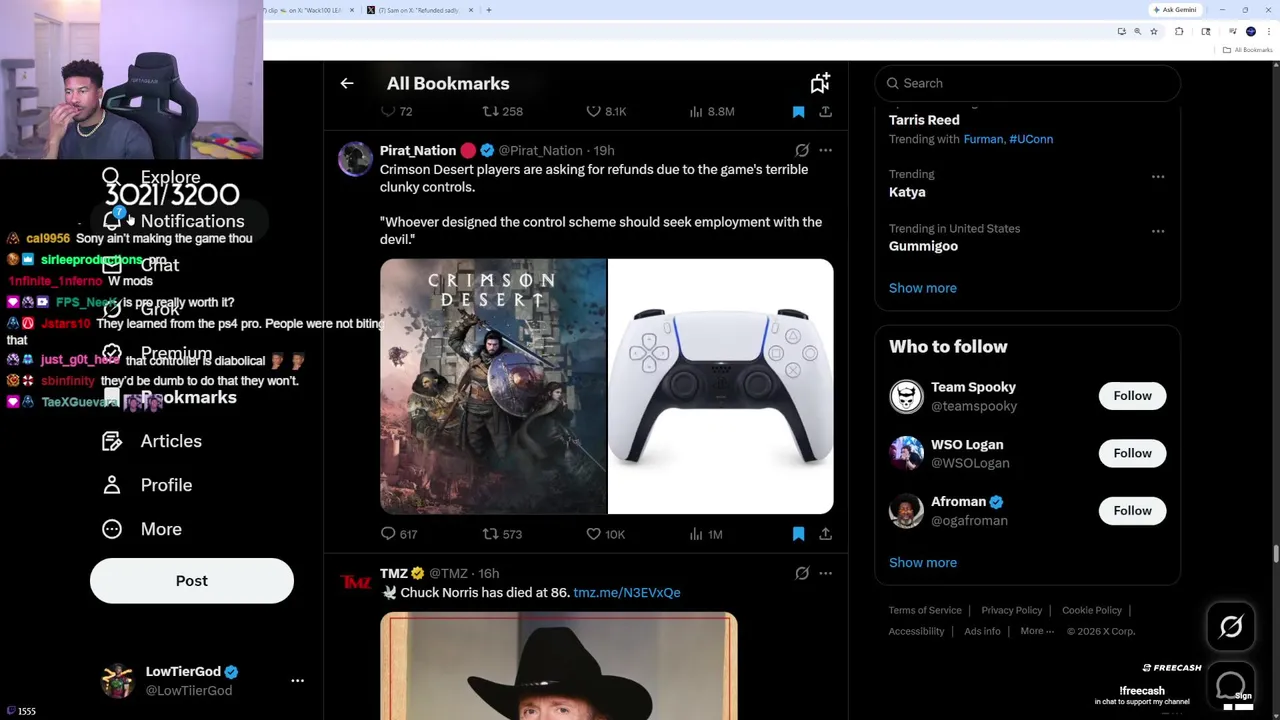This screenshot has width=1280, height=720.
Task: Go back using the arrow beside All Bookmarks
Action: tap(347, 84)
